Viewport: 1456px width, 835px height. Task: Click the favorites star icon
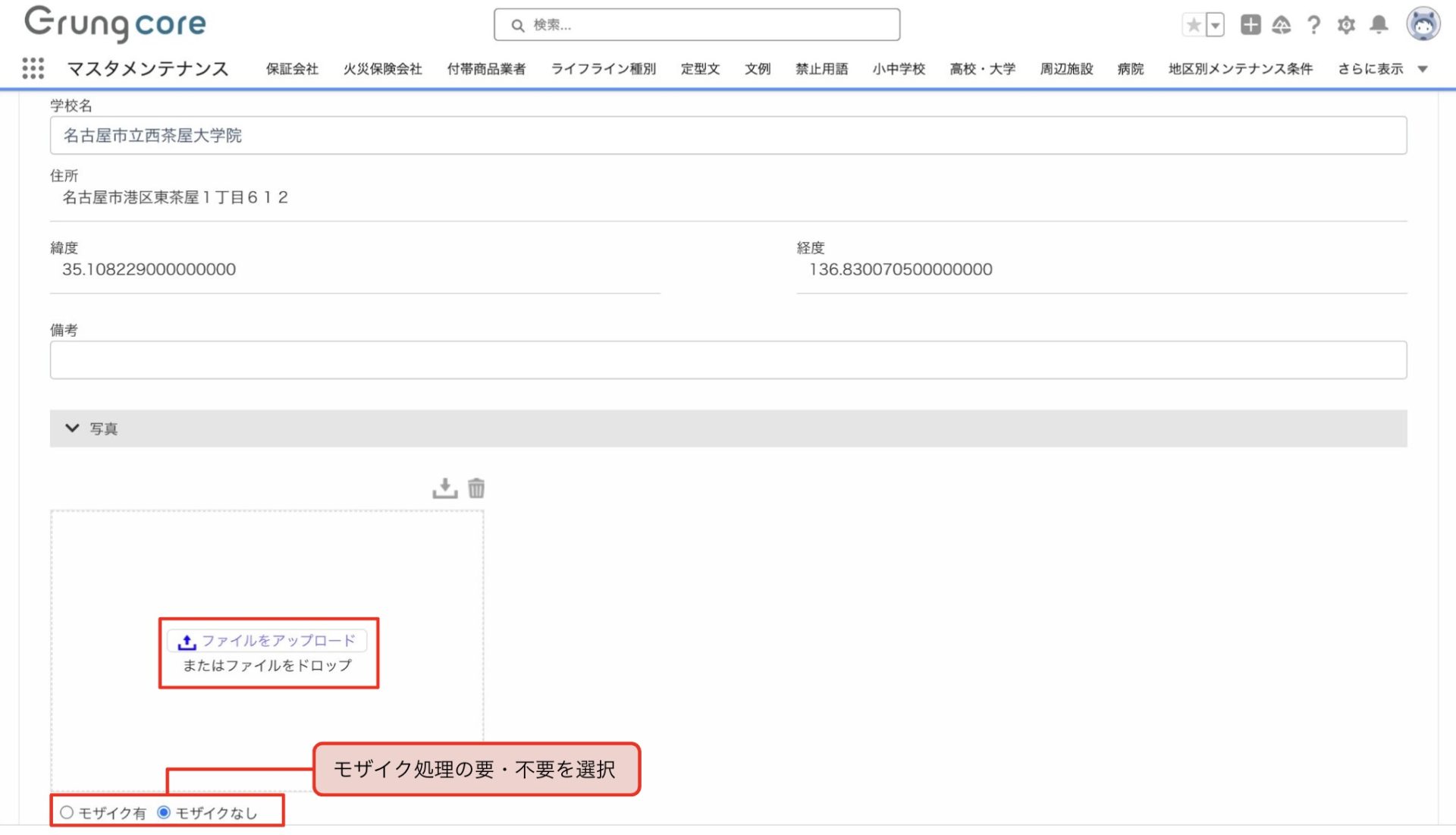1193,25
